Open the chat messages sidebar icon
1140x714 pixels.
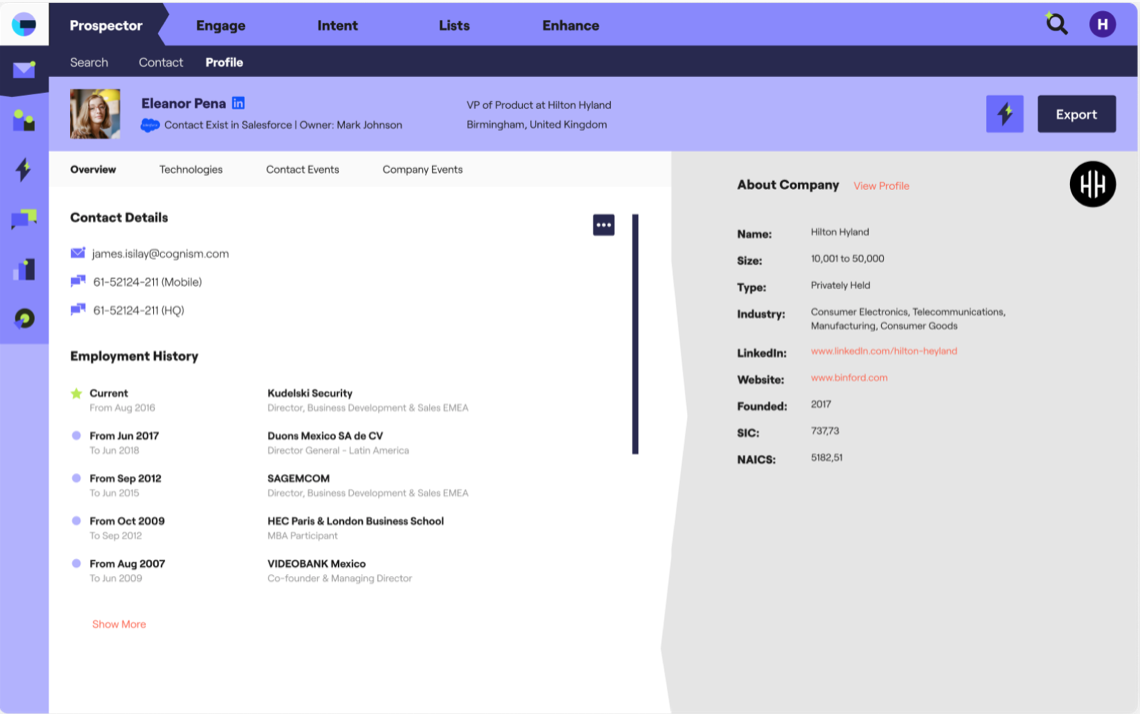[x=23, y=219]
